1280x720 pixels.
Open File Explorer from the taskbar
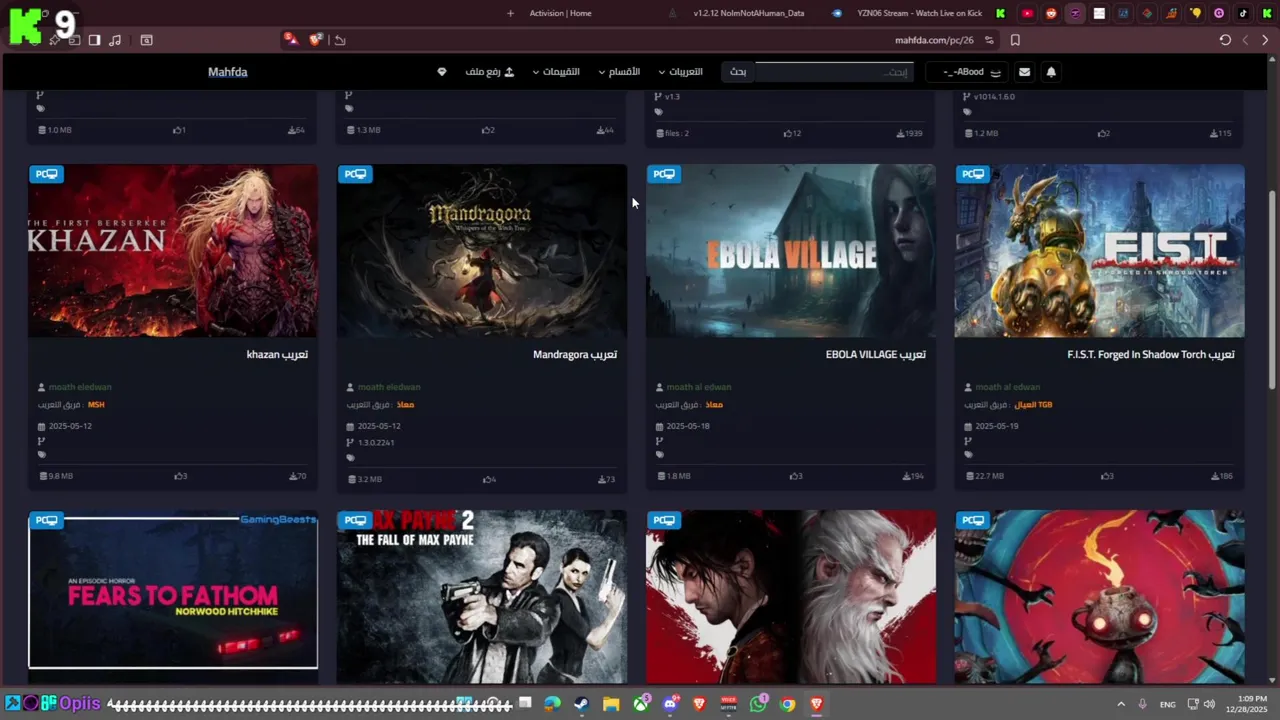pyautogui.click(x=611, y=704)
